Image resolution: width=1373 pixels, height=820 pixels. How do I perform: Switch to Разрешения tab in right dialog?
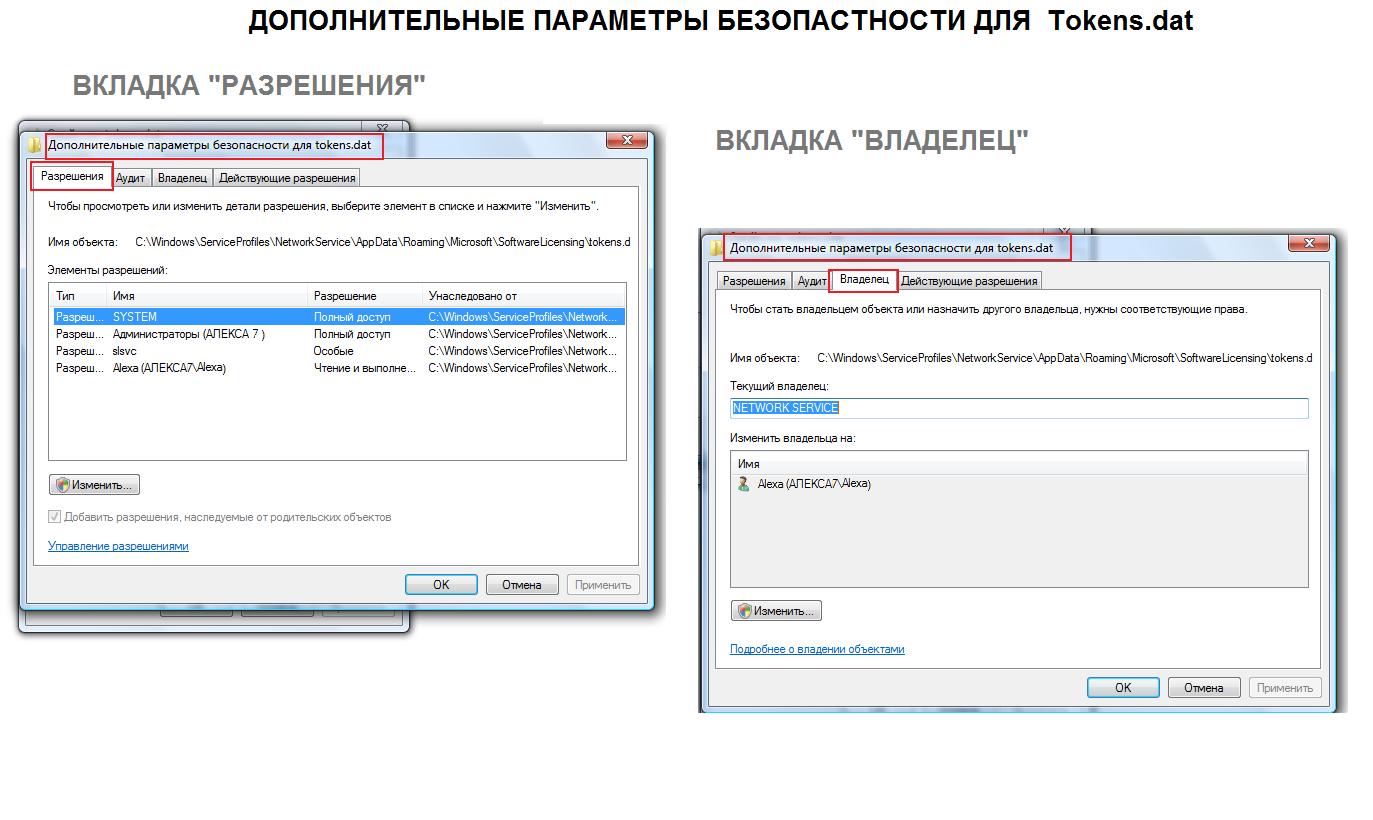pos(754,281)
